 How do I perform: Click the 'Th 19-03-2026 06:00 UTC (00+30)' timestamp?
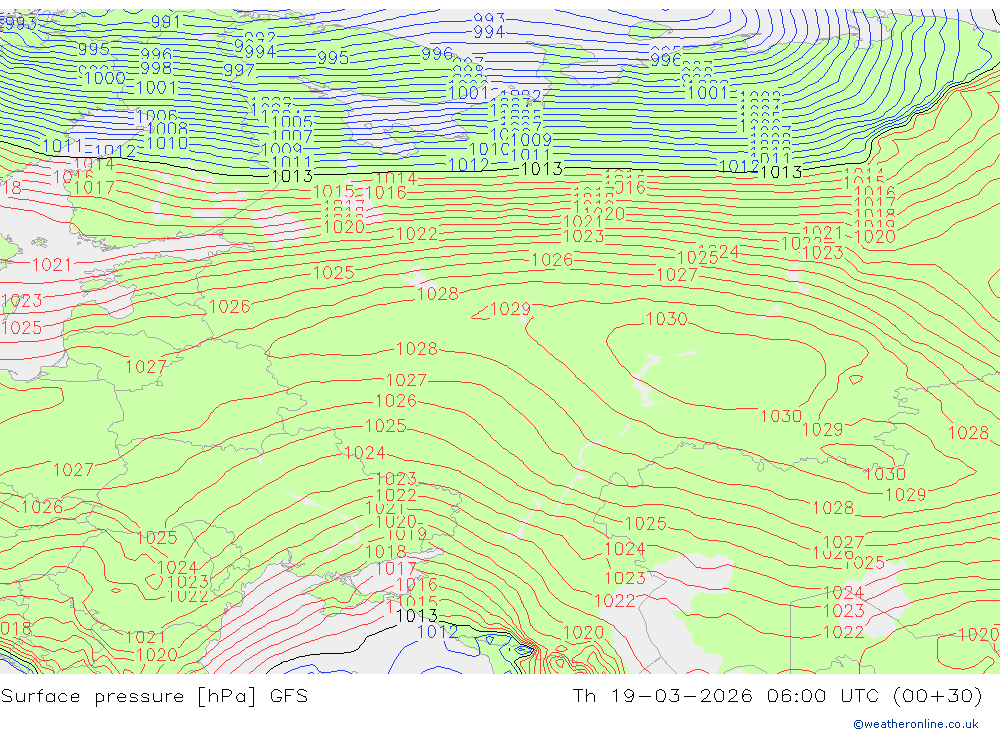point(777,695)
